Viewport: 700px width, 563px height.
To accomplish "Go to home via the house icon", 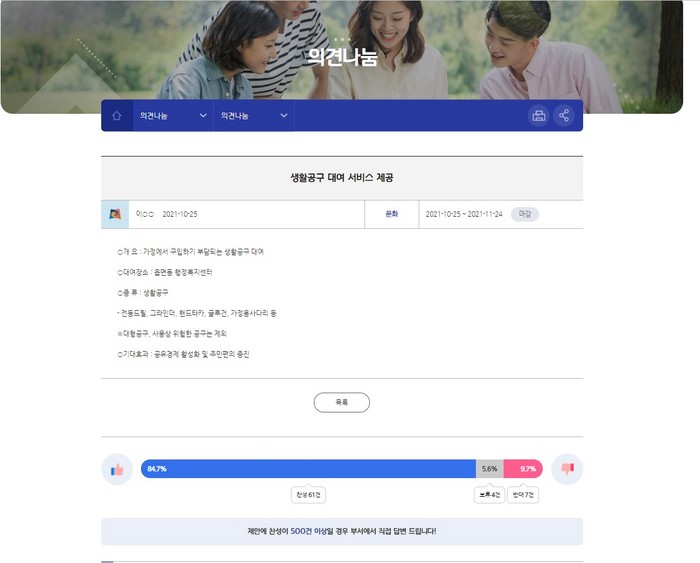I will [x=117, y=116].
